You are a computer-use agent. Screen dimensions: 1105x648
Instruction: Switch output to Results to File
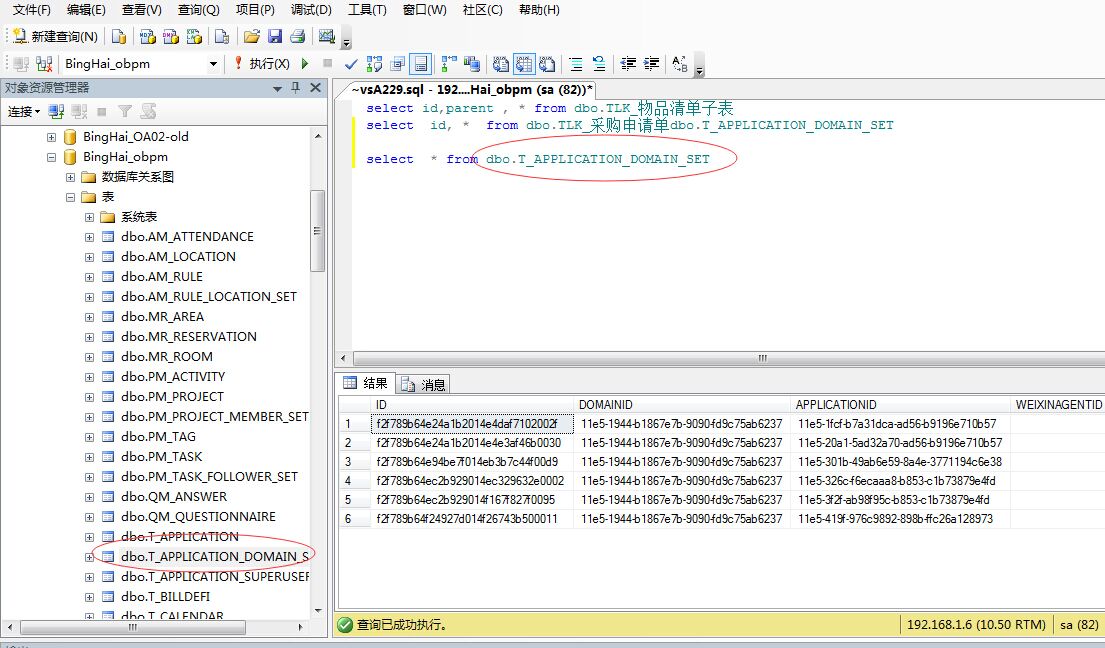pyautogui.click(x=547, y=64)
